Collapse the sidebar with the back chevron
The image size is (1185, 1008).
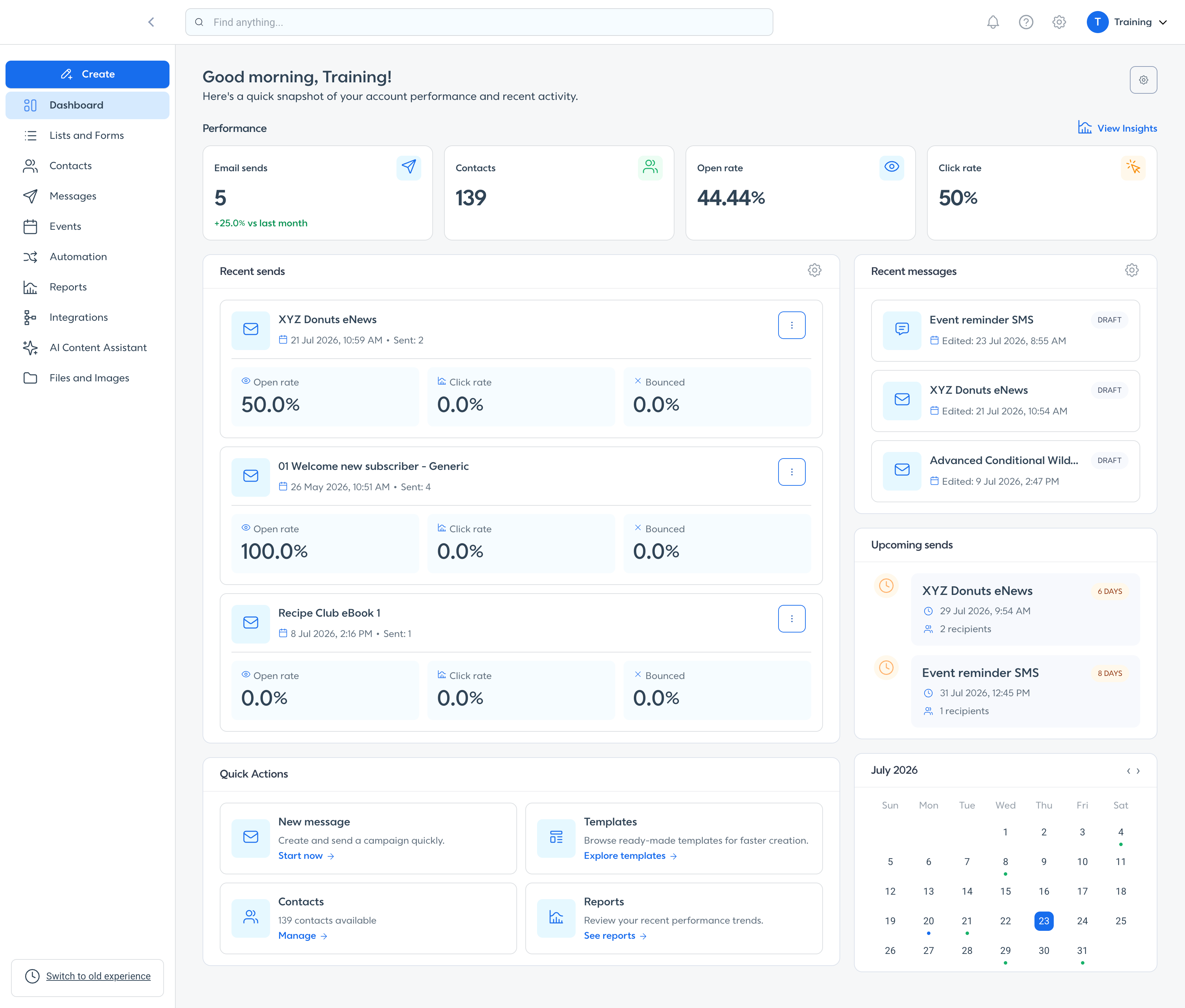[152, 22]
